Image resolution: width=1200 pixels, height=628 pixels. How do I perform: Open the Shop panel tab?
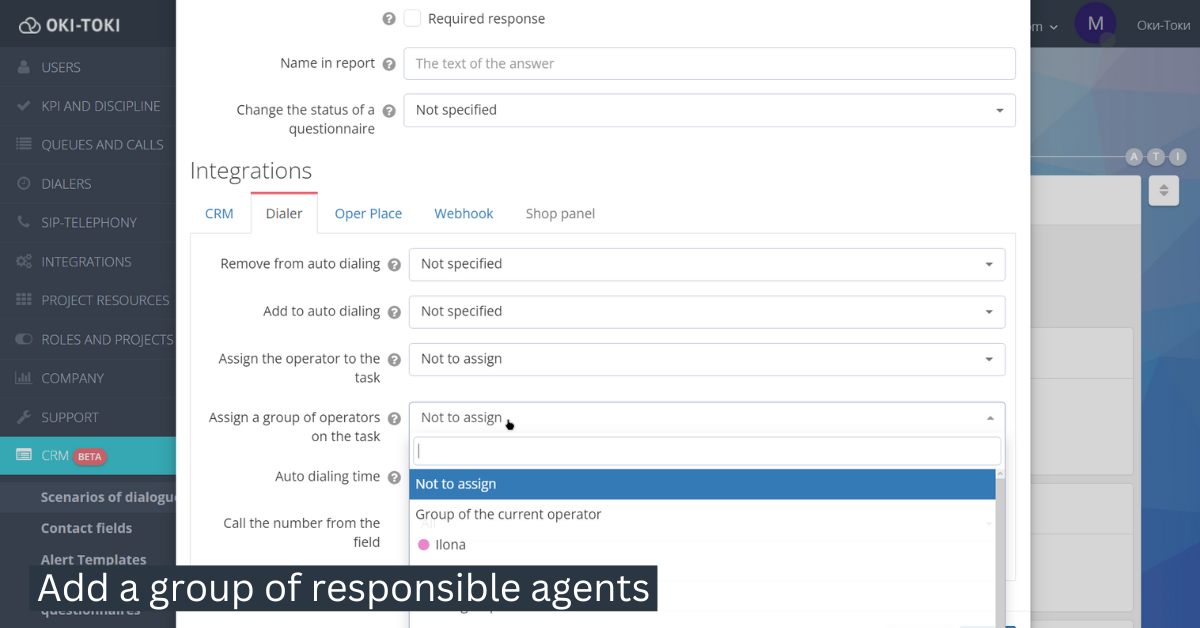tap(560, 213)
